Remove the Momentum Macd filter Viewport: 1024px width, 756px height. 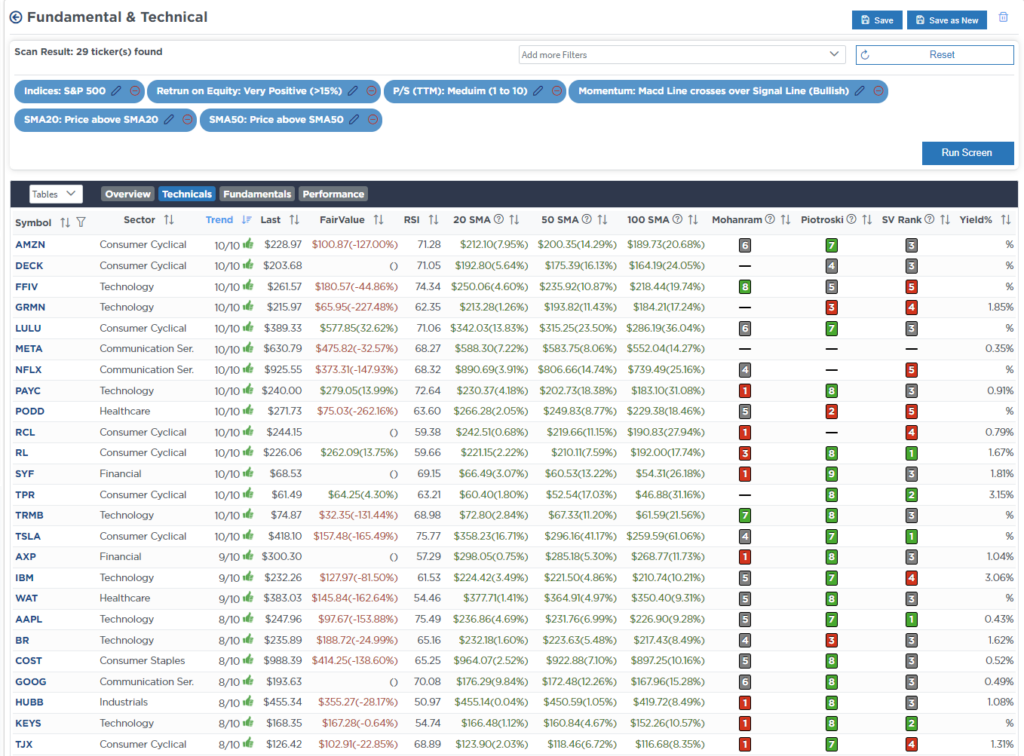pos(879,91)
